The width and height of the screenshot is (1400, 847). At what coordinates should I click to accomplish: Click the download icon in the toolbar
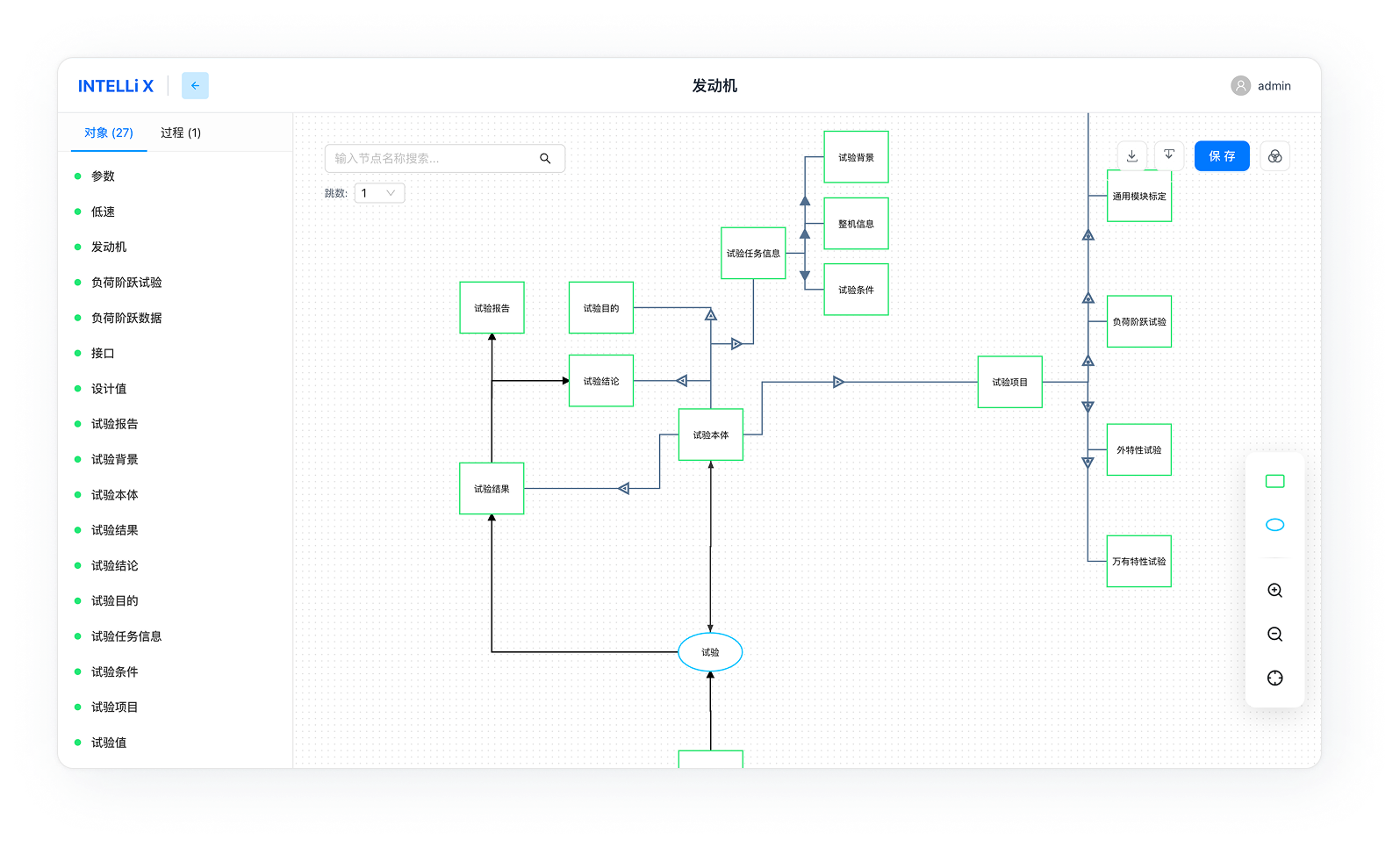click(x=1131, y=156)
